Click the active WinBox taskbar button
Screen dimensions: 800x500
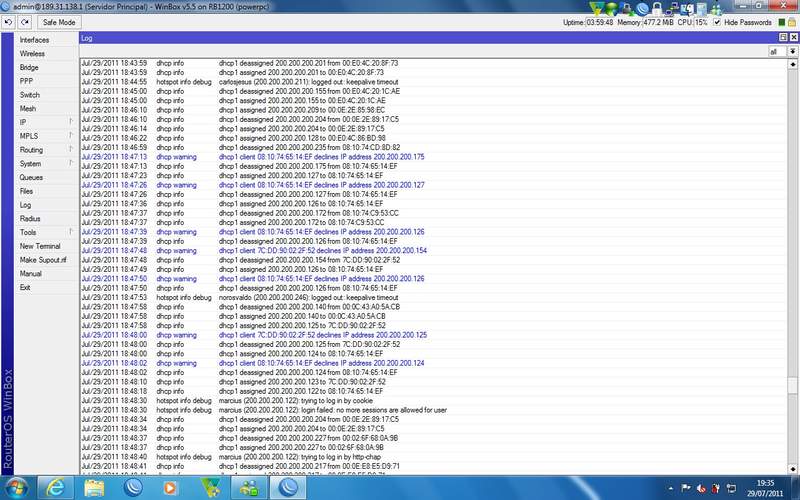288,488
